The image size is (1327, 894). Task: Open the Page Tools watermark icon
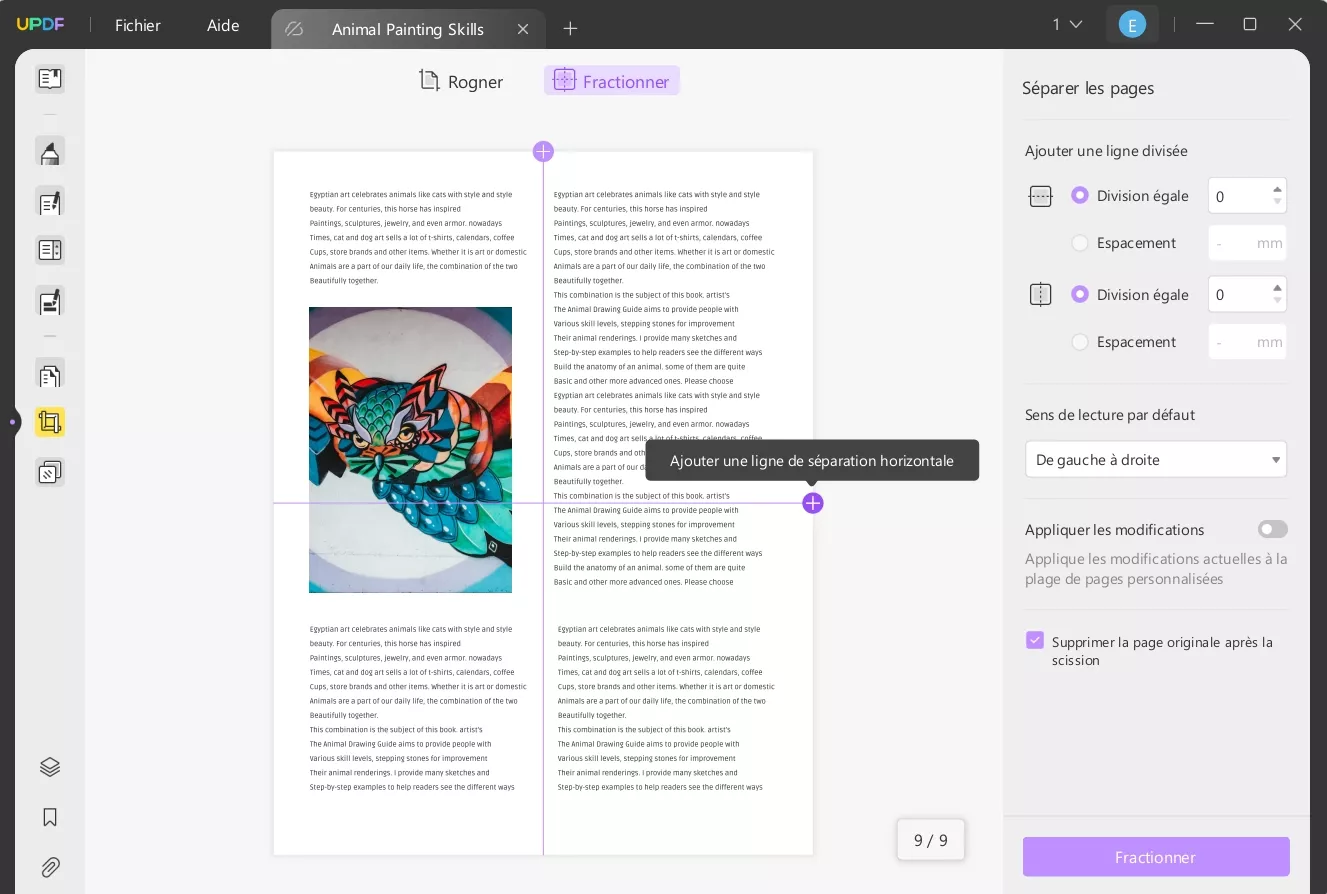(x=50, y=471)
